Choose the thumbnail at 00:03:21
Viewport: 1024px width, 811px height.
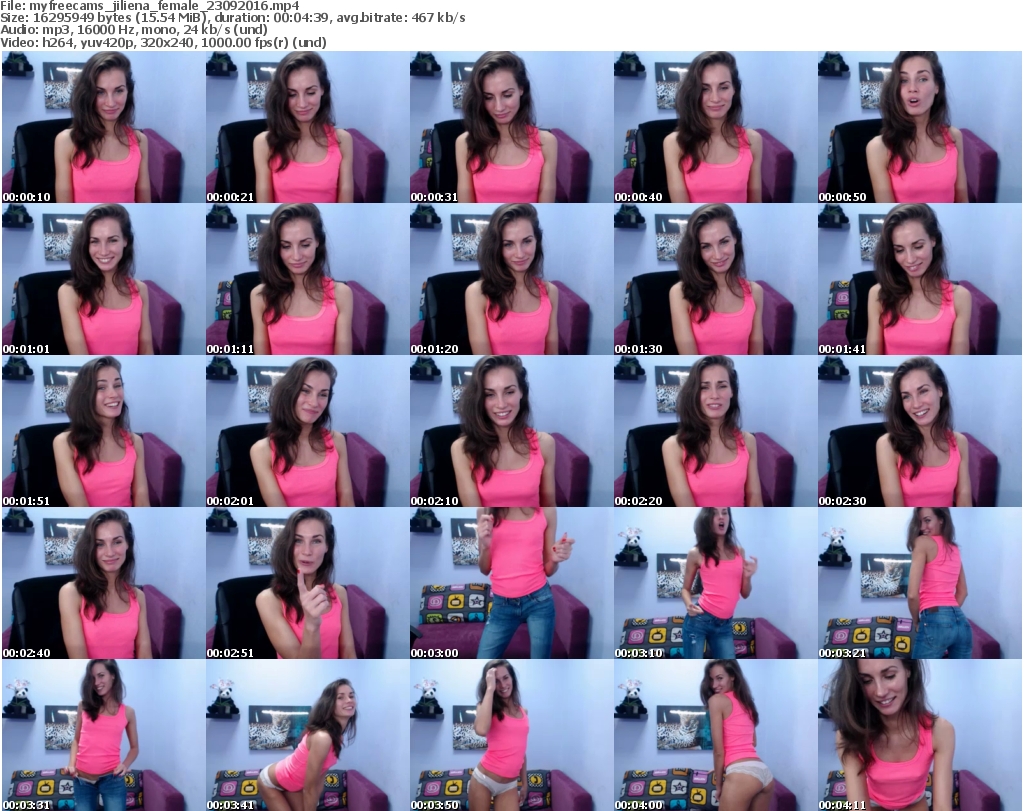coord(920,583)
